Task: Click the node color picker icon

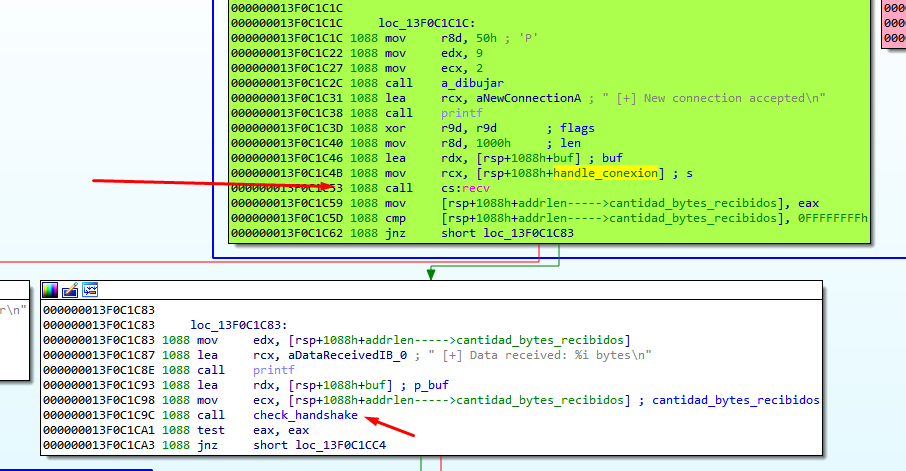Action: (x=50, y=290)
